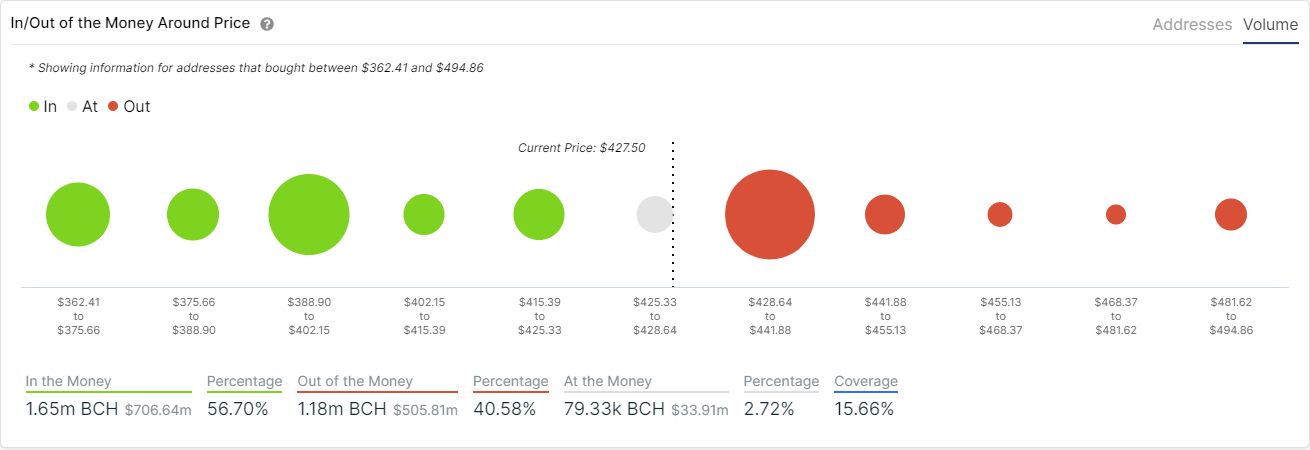Click the Coverage label
Screen dimensions: 1310x450
[x=866, y=381]
